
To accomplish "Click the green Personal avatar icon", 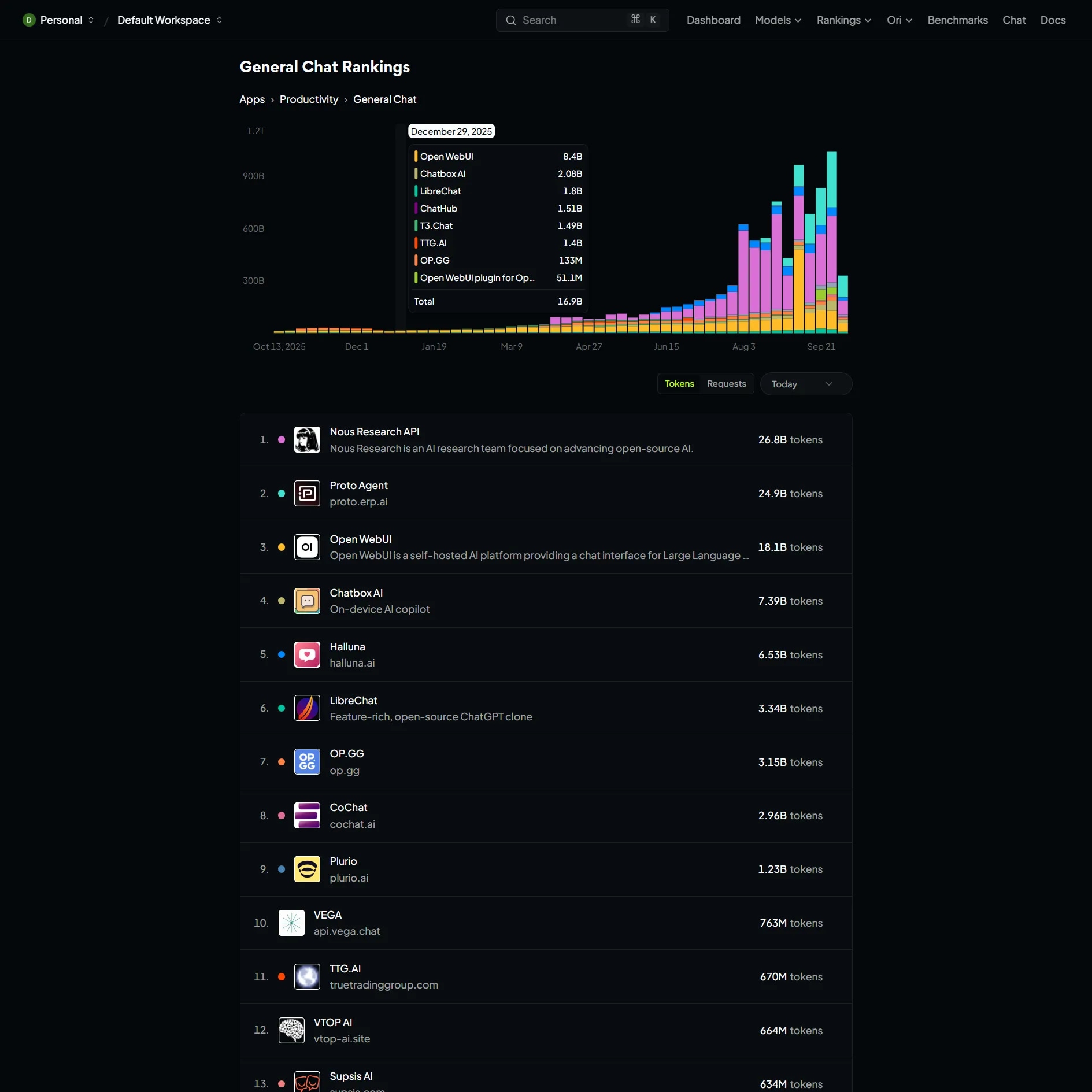I will coord(29,20).
